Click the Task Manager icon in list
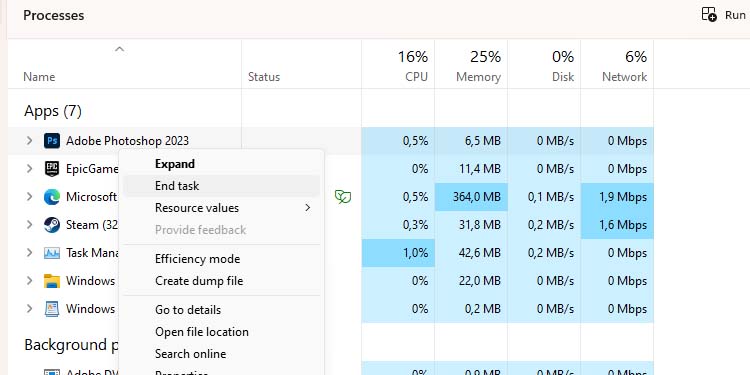Viewport: 750px width, 375px height. point(52,253)
